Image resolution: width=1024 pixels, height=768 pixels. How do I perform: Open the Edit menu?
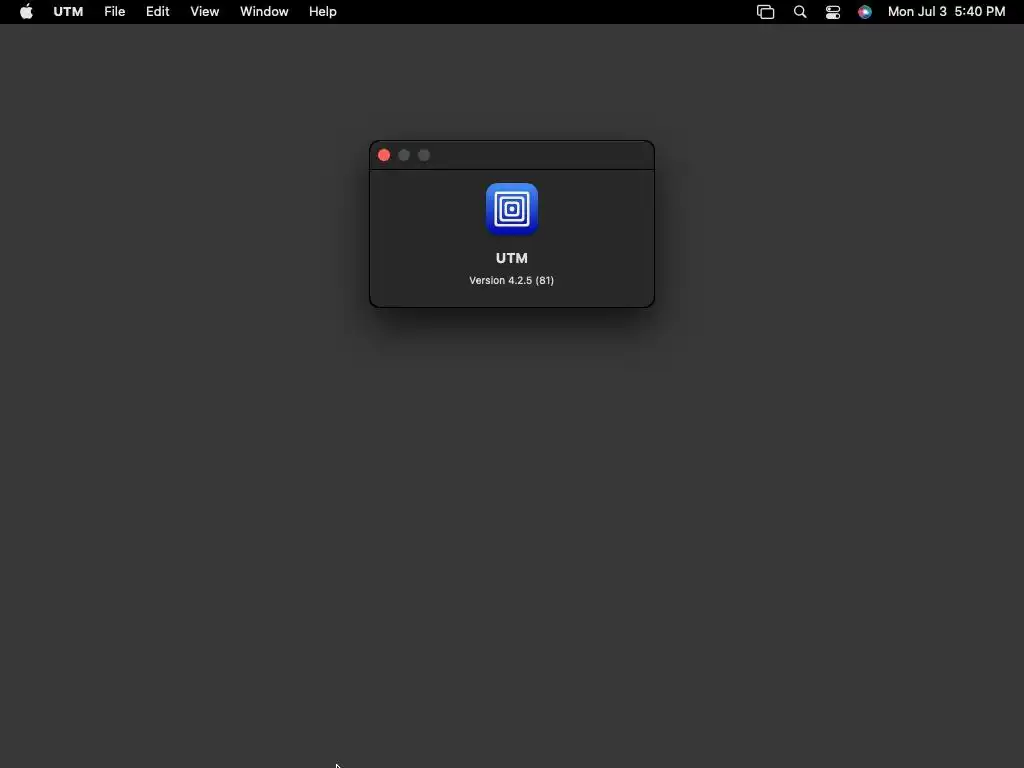pyautogui.click(x=157, y=12)
